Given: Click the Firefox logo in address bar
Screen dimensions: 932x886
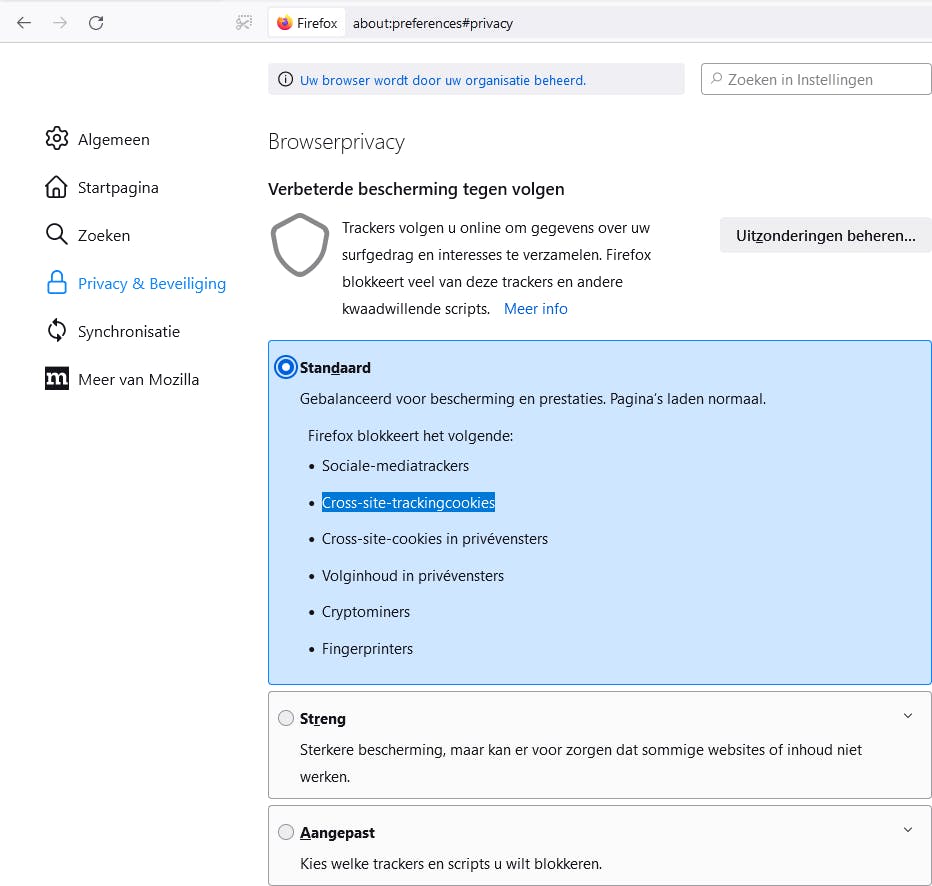Looking at the screenshot, I should click(x=285, y=22).
